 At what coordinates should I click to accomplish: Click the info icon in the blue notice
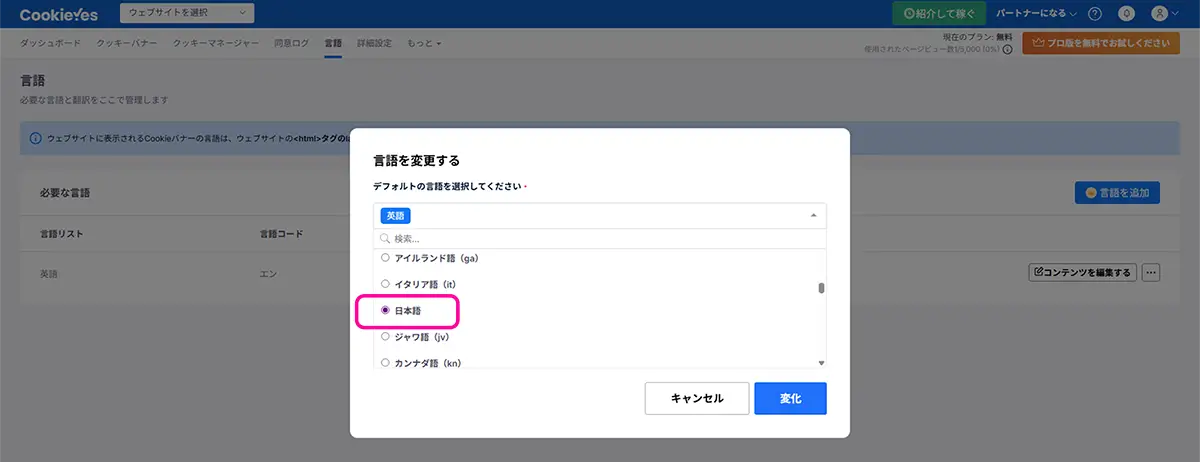point(36,138)
